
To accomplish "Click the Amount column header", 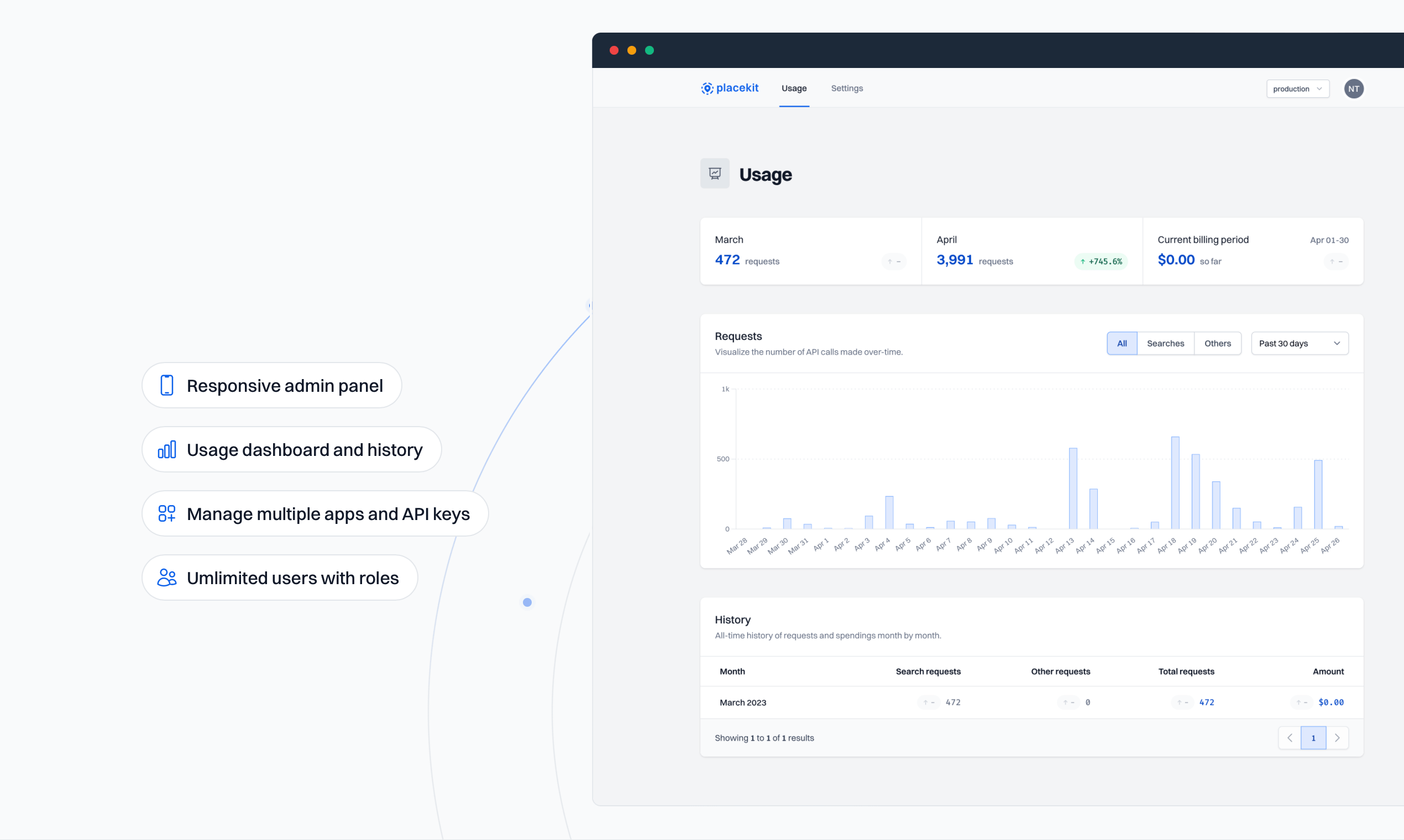I will tap(1328, 671).
